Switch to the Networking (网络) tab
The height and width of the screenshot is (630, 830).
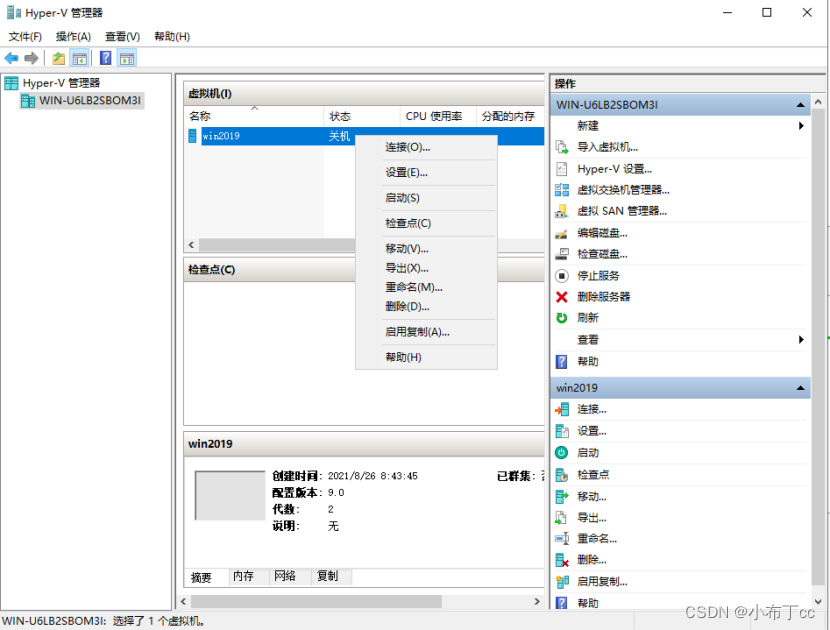click(285, 577)
